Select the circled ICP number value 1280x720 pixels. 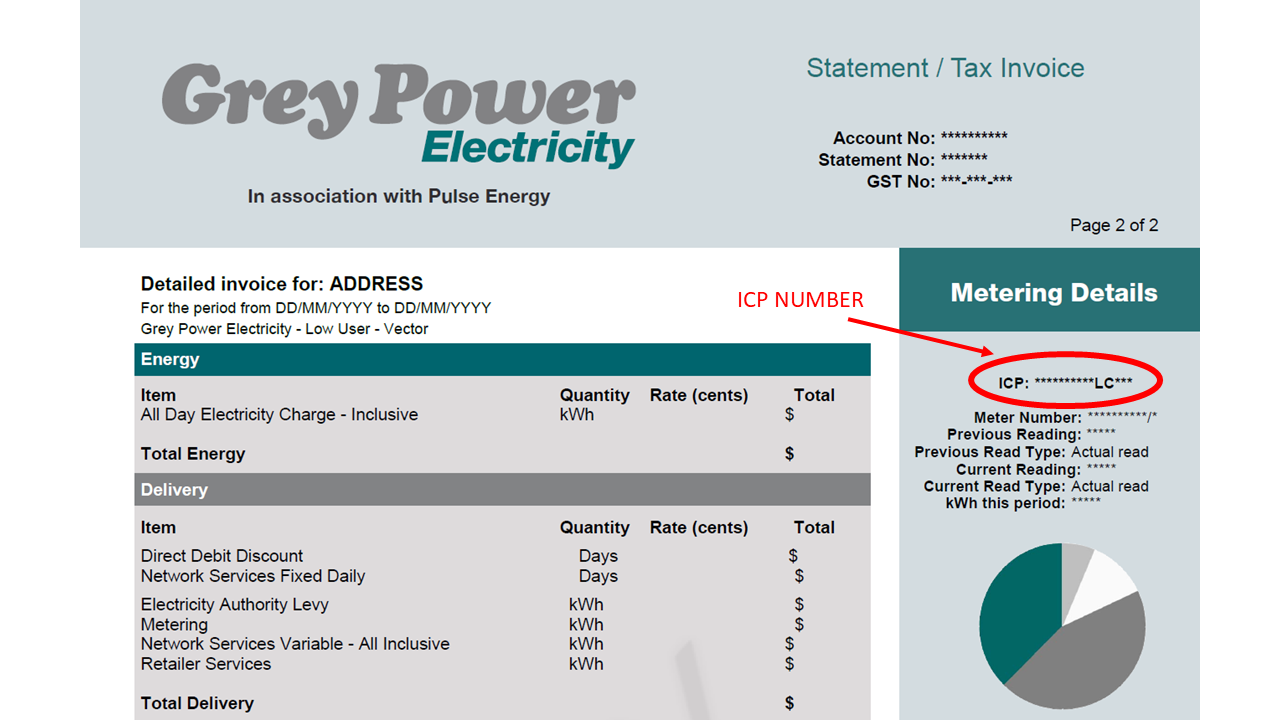click(x=1065, y=383)
